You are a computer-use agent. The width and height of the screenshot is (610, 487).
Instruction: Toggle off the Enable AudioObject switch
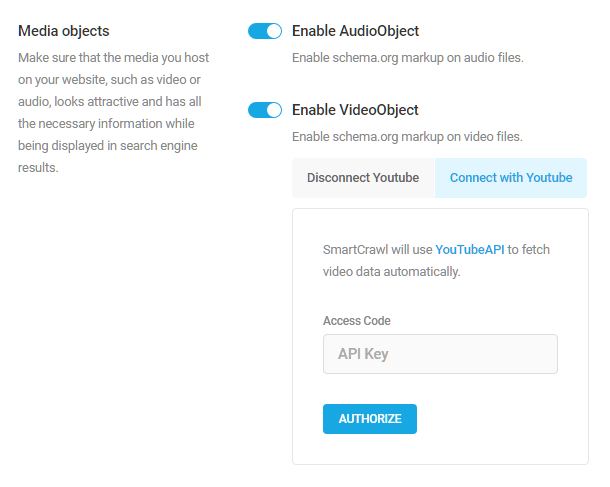click(x=265, y=31)
